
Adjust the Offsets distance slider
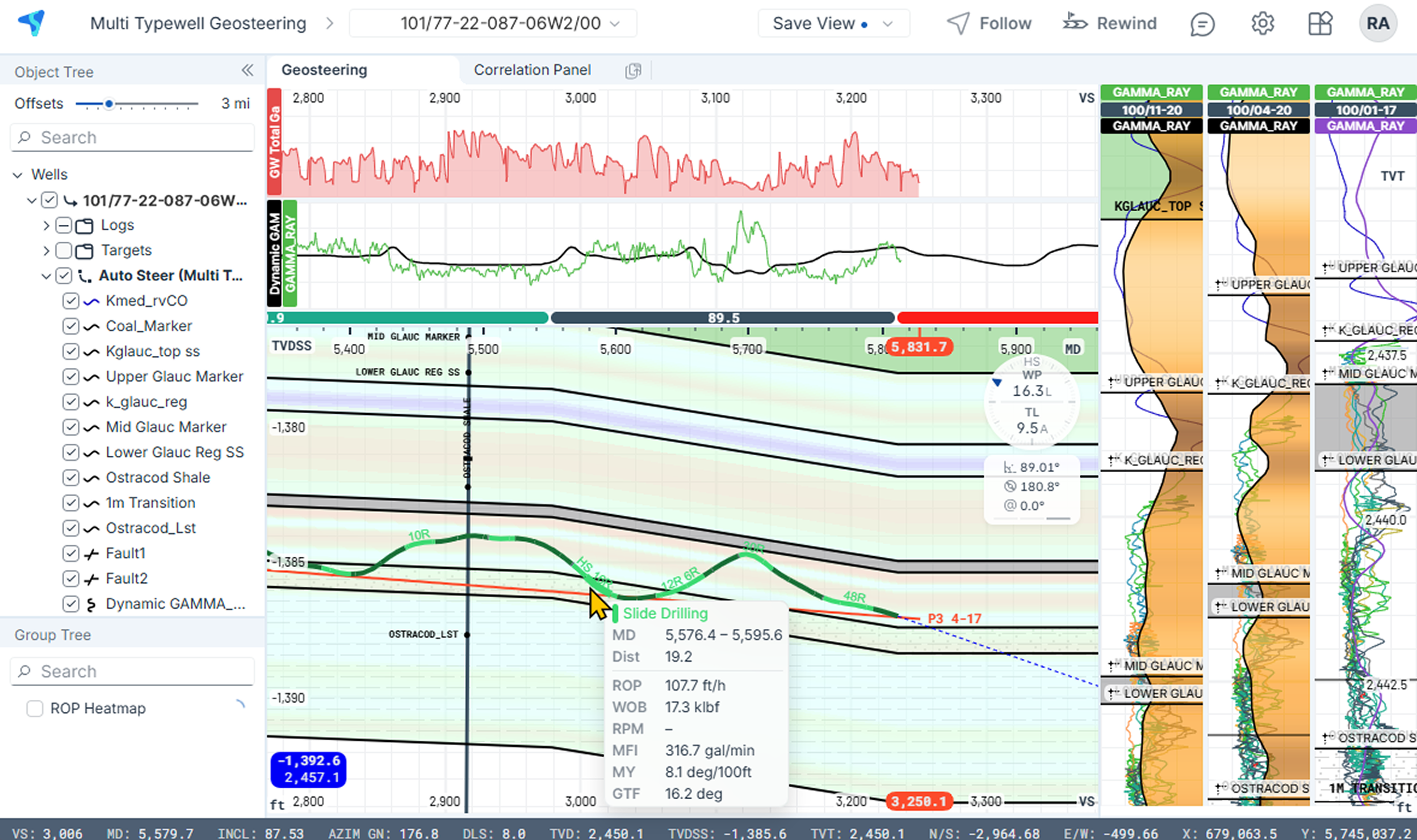click(109, 104)
